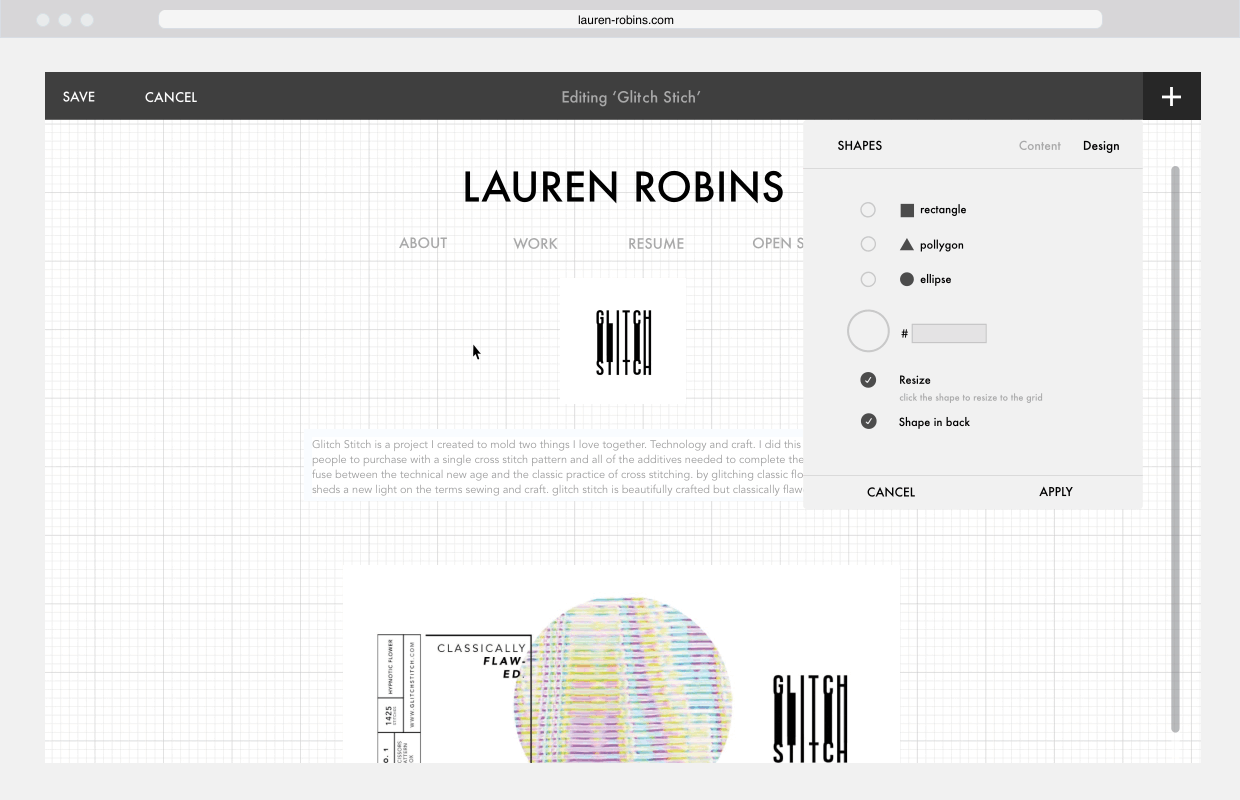This screenshot has height=800, width=1240.
Task: Click the dark rectangle shape icon
Action: 907,210
